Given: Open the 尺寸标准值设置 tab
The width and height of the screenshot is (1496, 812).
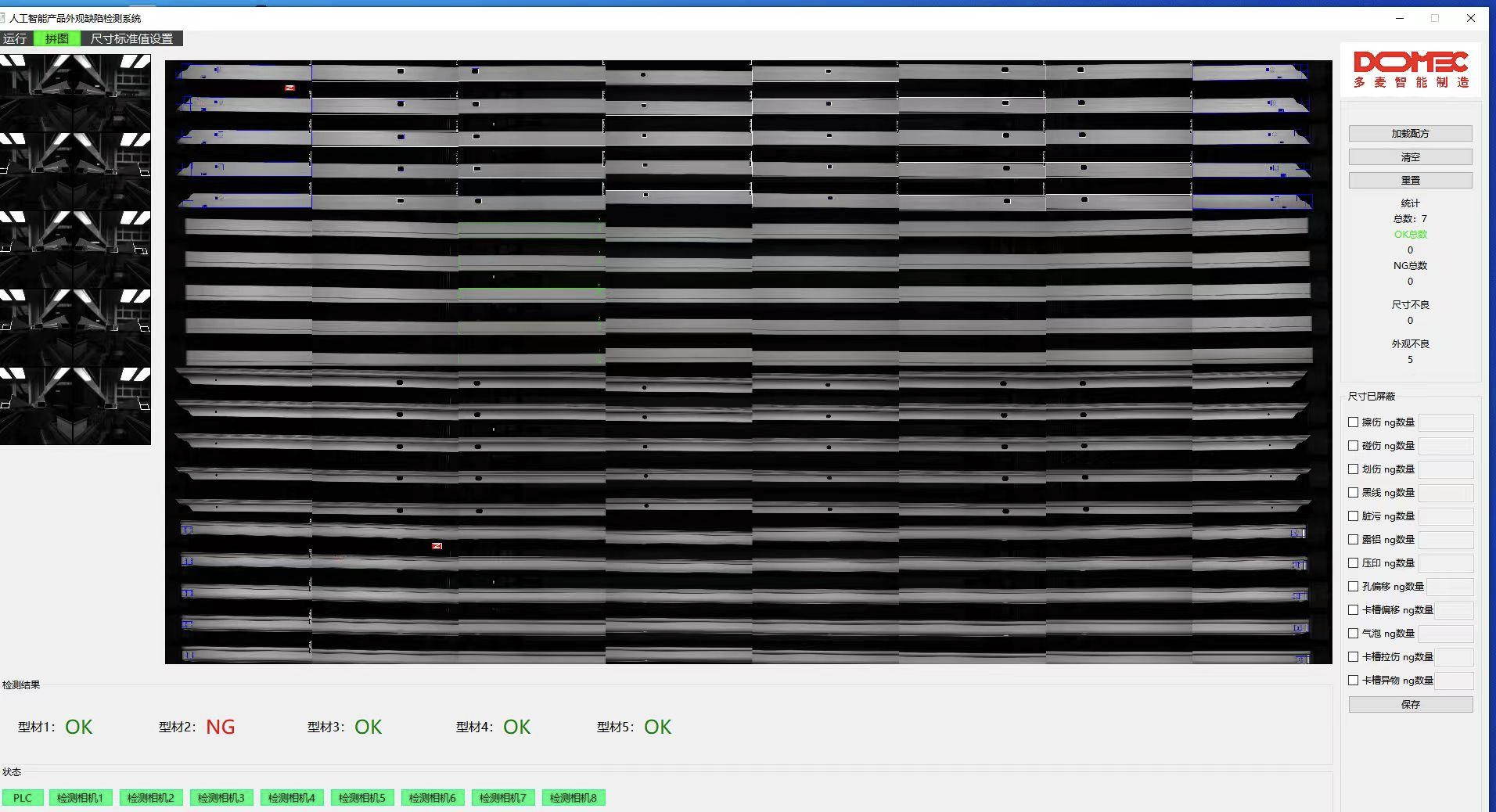Looking at the screenshot, I should [x=131, y=38].
